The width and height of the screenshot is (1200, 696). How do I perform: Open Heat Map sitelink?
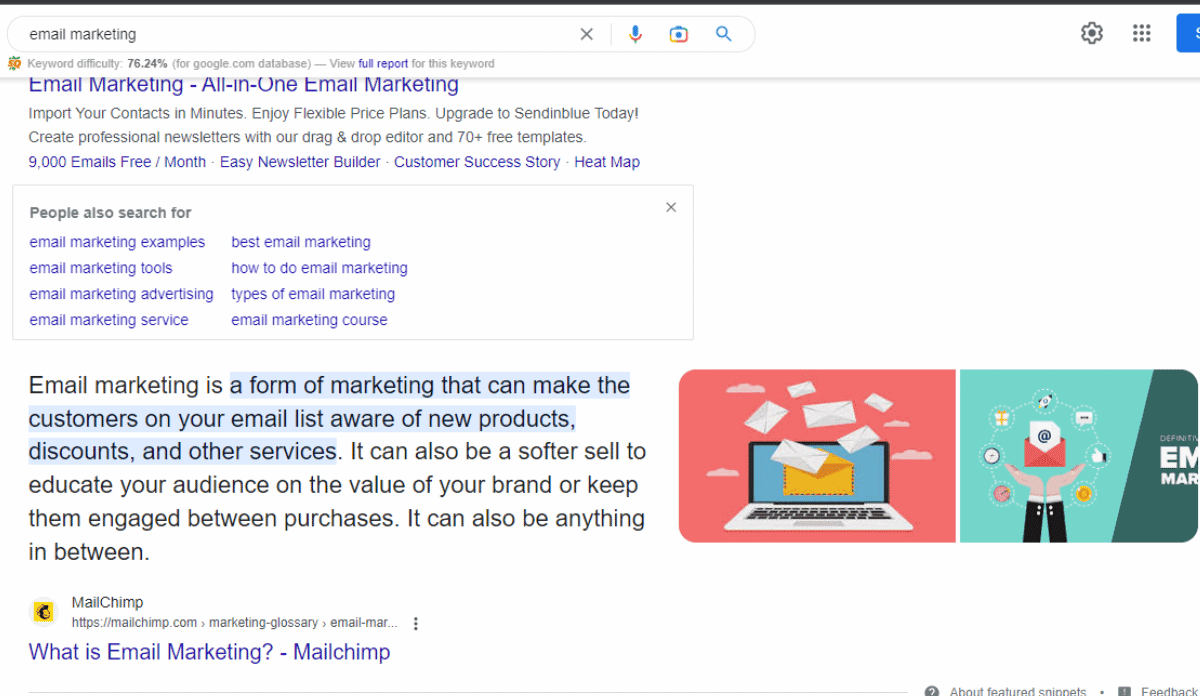point(607,162)
